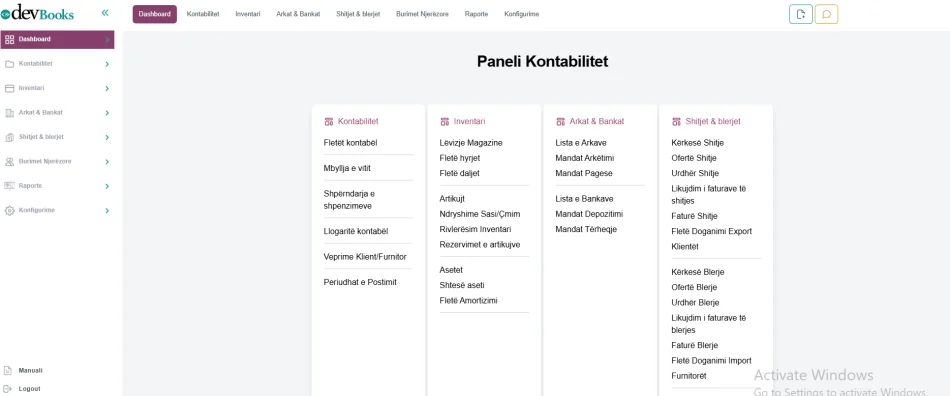
Task: Expand Arkat & Bankat sidebar chevron
Action: (107, 113)
